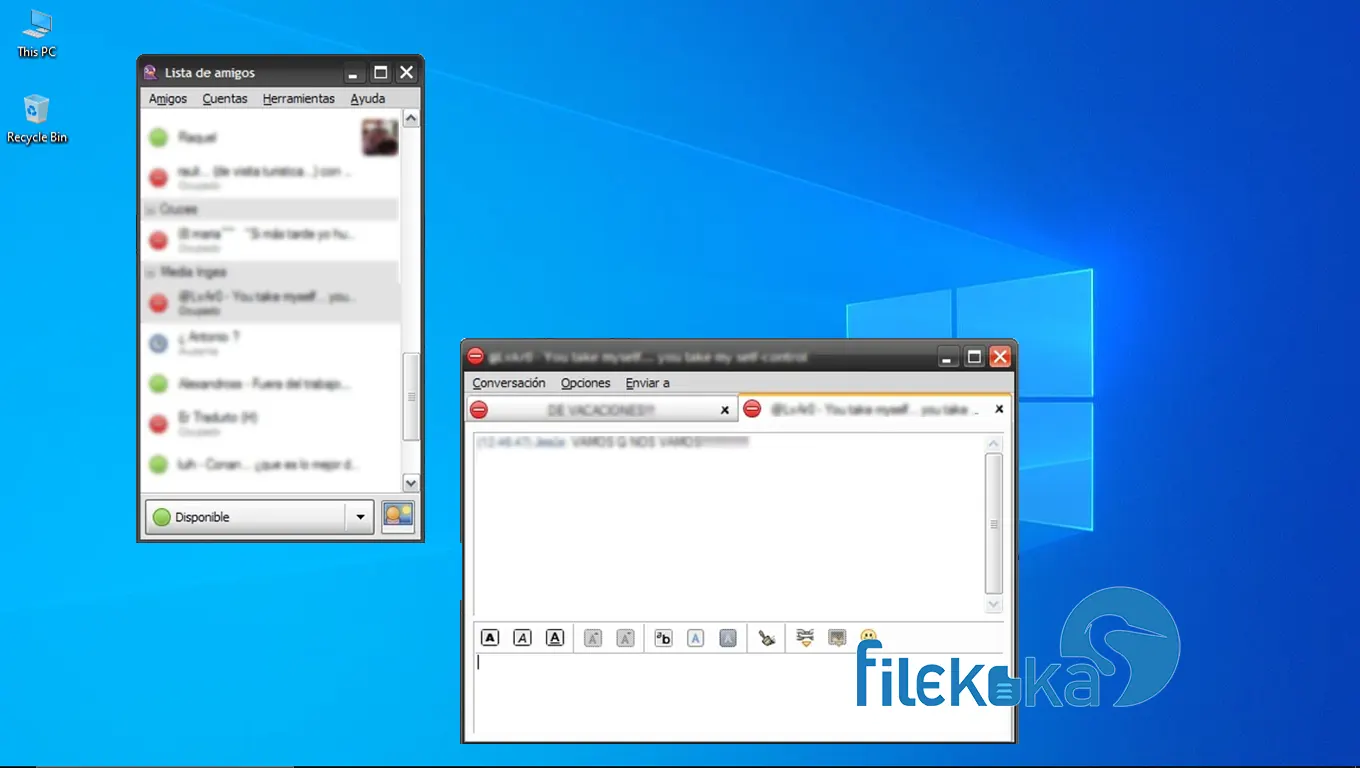Click red status icon in conversation title bar
1360x768 pixels.
tap(476, 356)
